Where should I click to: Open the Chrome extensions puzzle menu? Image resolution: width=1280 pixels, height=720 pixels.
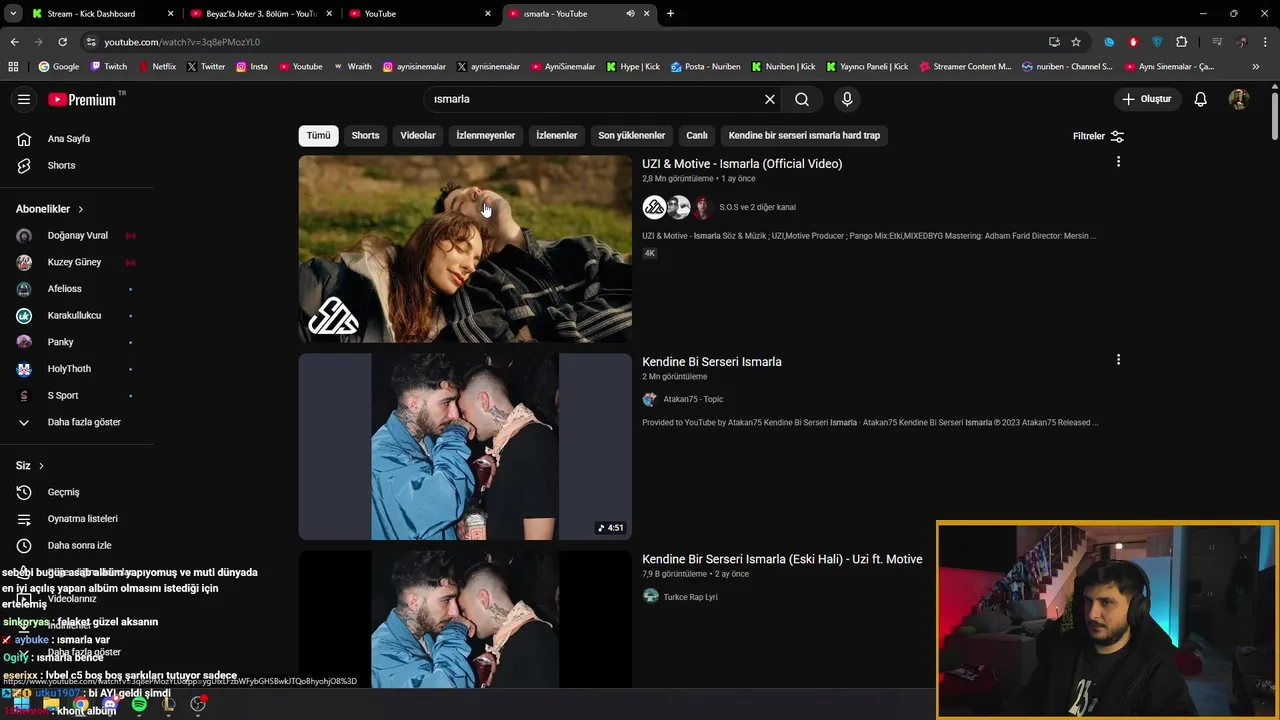tap(1182, 42)
